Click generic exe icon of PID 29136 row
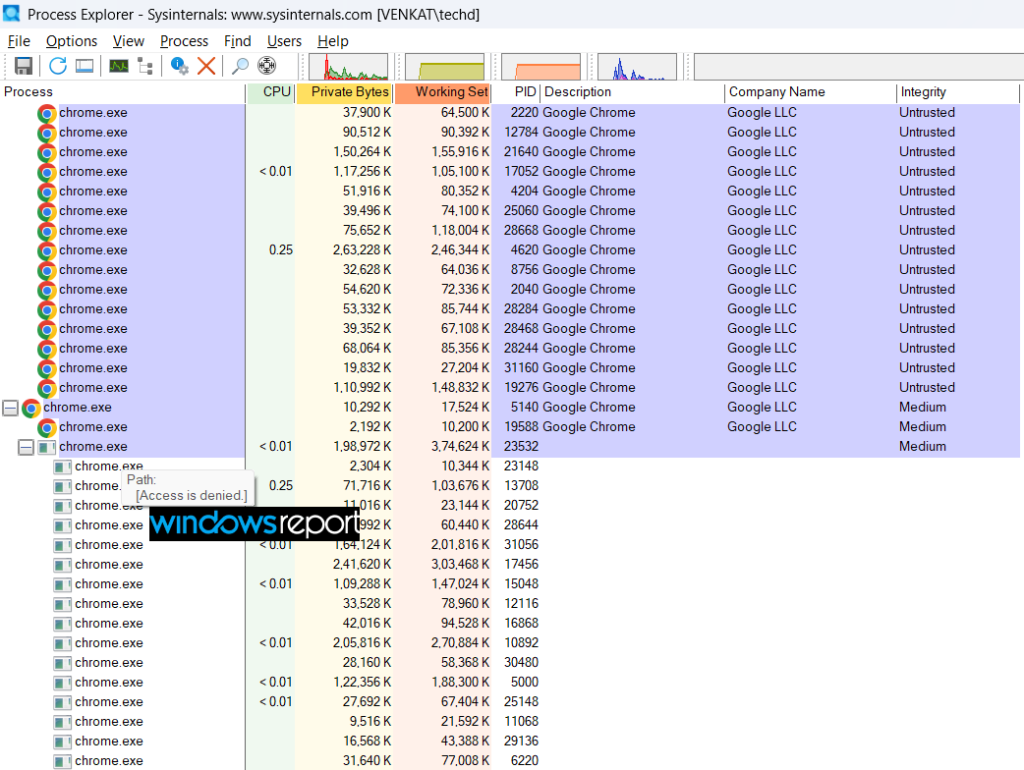This screenshot has width=1024, height=770. pos(62,742)
